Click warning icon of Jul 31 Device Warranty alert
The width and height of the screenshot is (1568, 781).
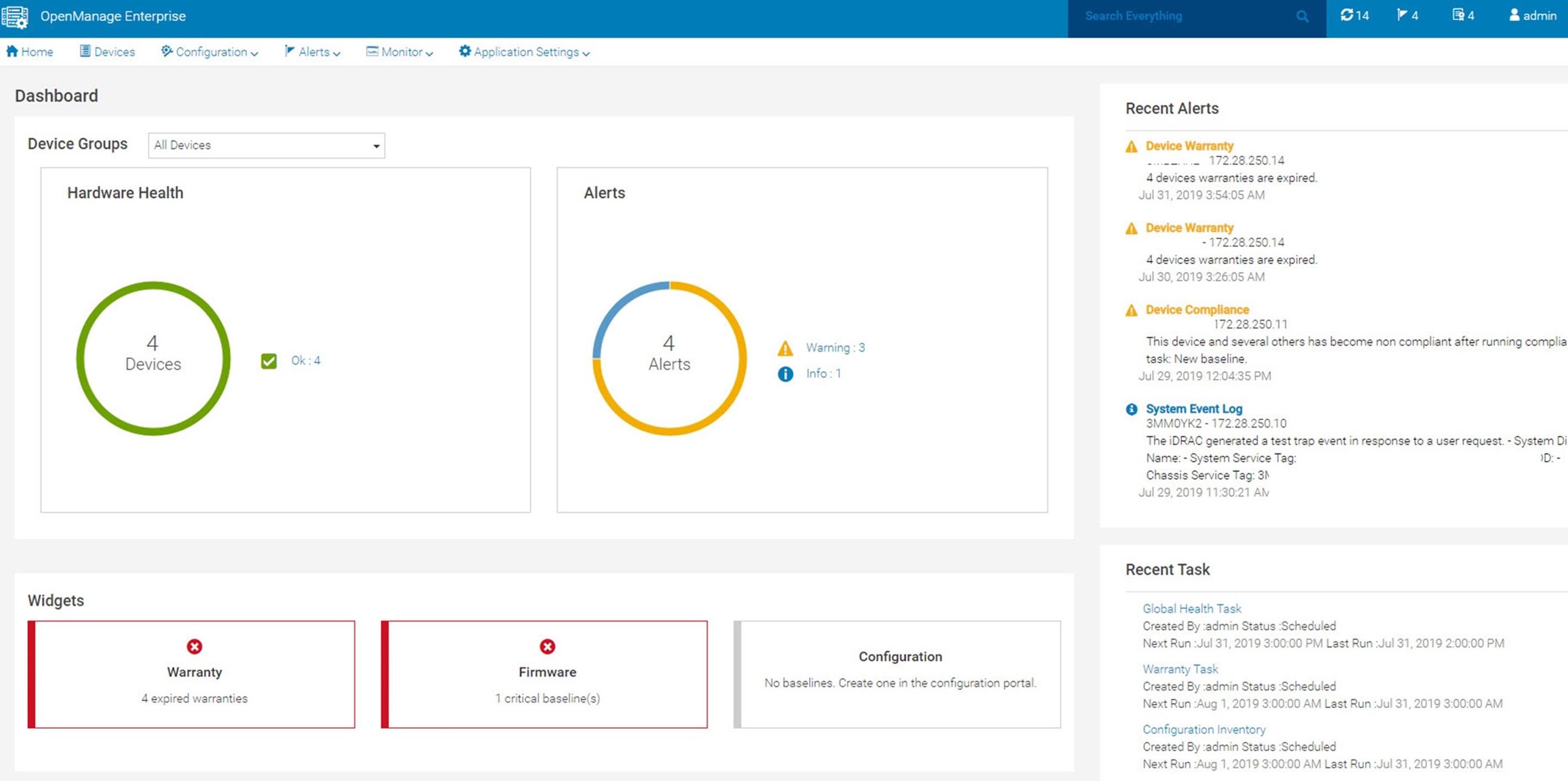tap(1132, 146)
